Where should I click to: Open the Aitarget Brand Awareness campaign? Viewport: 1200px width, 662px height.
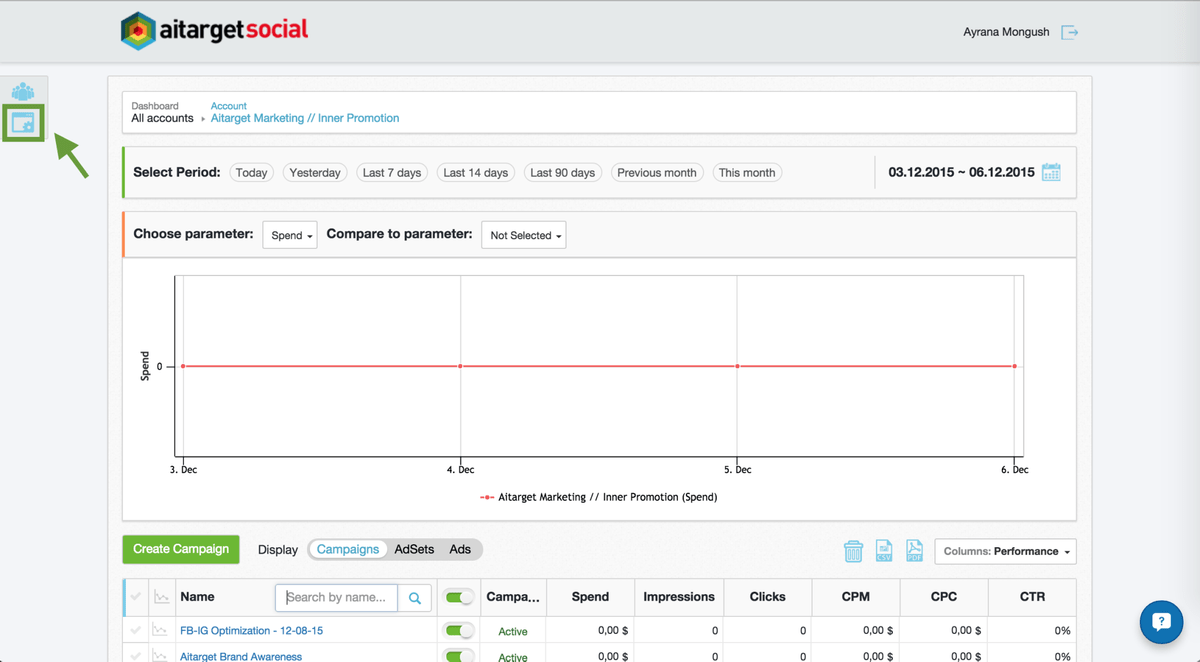click(x=241, y=657)
